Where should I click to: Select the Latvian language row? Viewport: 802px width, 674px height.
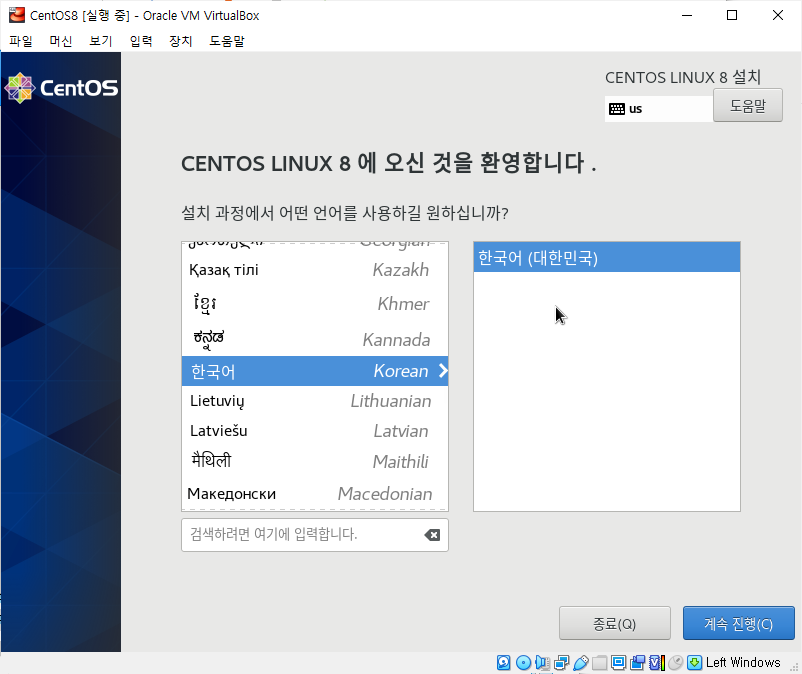pyautogui.click(x=315, y=431)
